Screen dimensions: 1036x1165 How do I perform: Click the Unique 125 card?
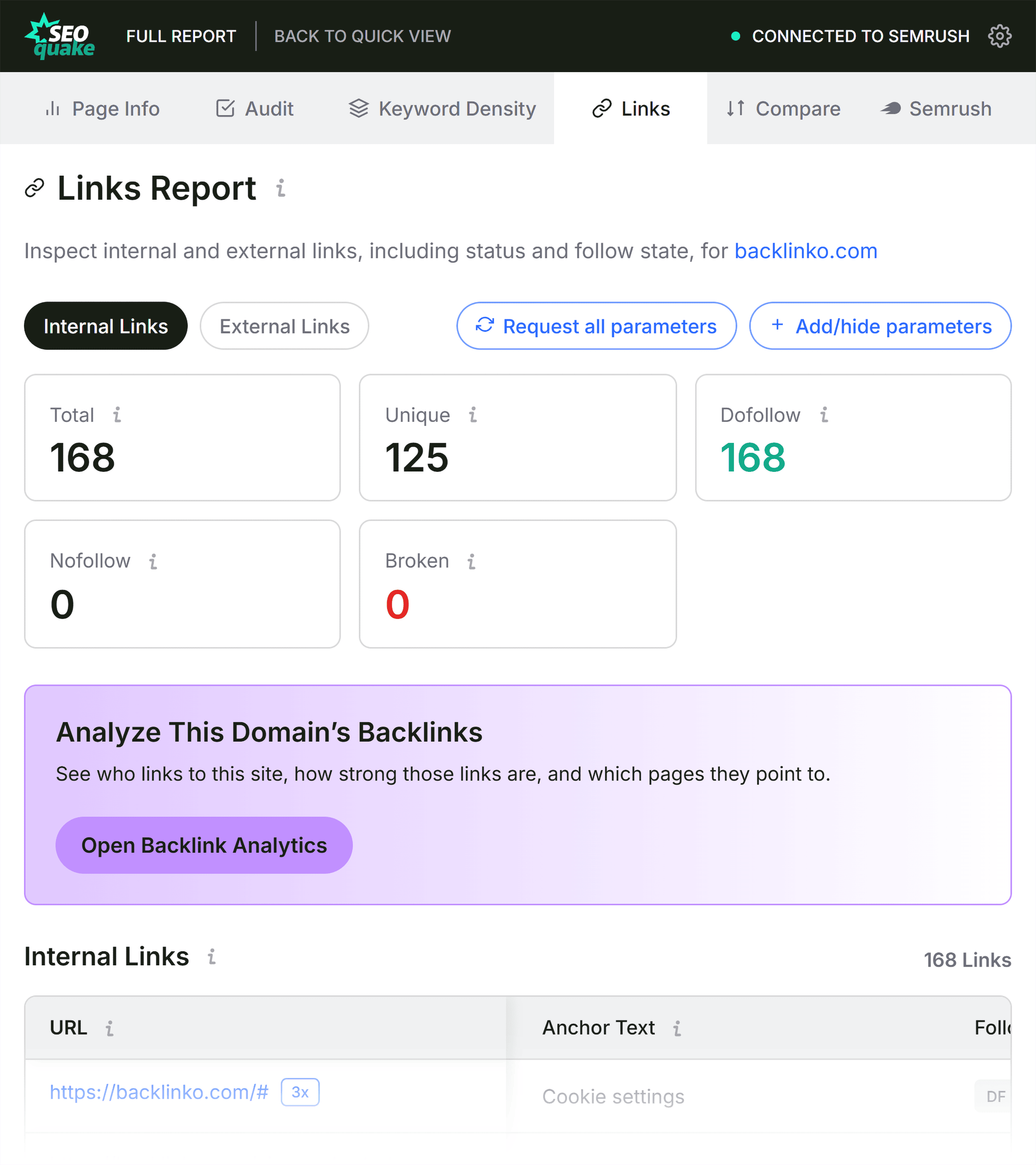(x=518, y=438)
